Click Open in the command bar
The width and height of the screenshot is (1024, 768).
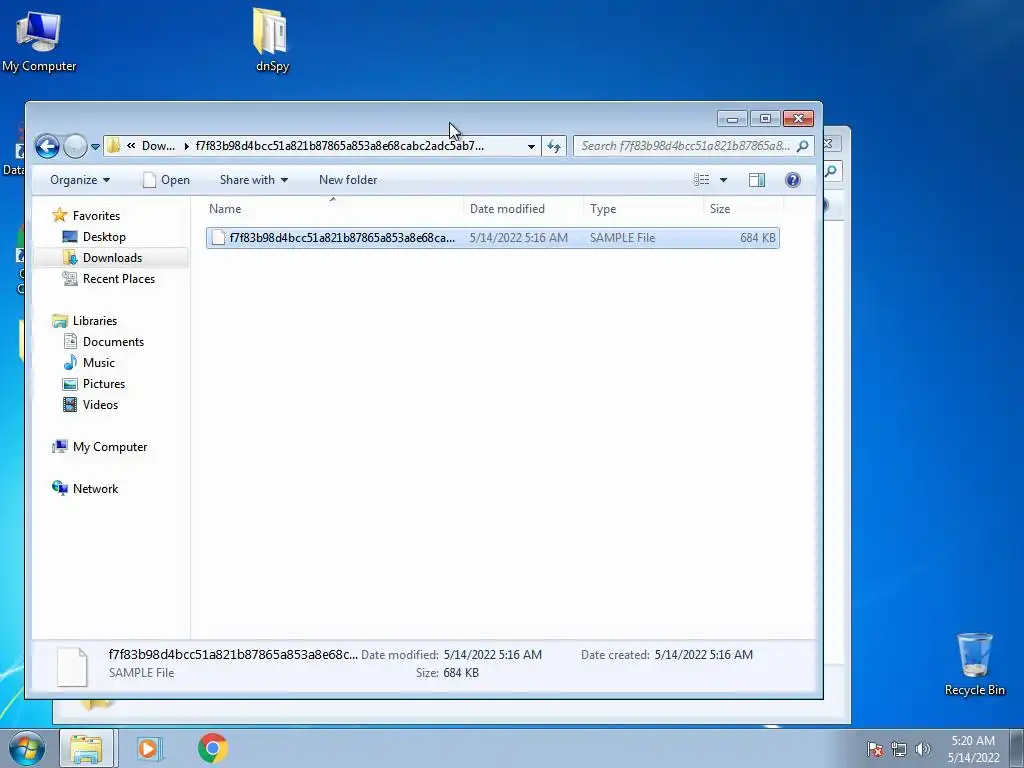(167, 180)
